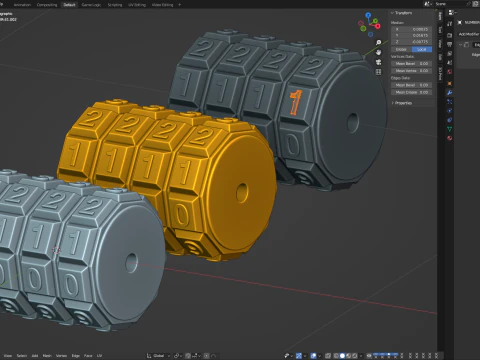Open Modifier properties wrench tab
The width and height of the screenshot is (480, 360).
449,93
